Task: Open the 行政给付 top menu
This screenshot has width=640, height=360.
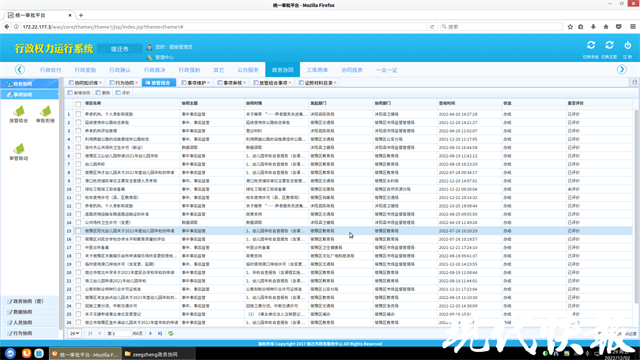Action: [x=51, y=70]
